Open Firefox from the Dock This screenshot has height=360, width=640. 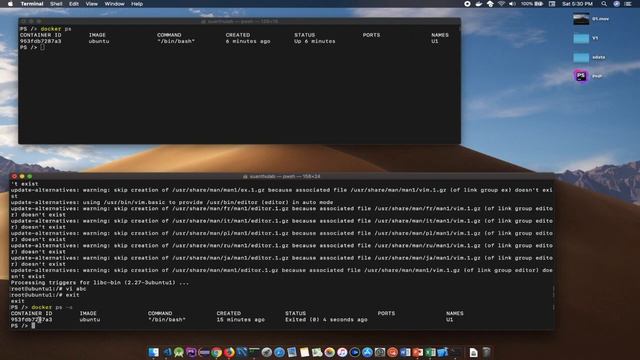click(229, 352)
